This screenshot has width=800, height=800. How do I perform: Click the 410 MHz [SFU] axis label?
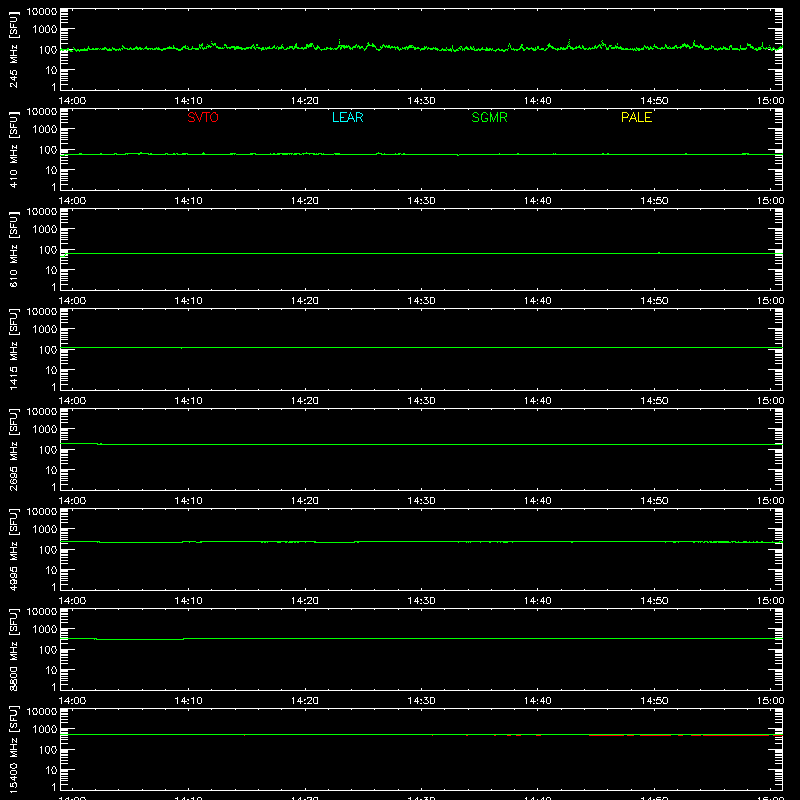click(x=13, y=150)
